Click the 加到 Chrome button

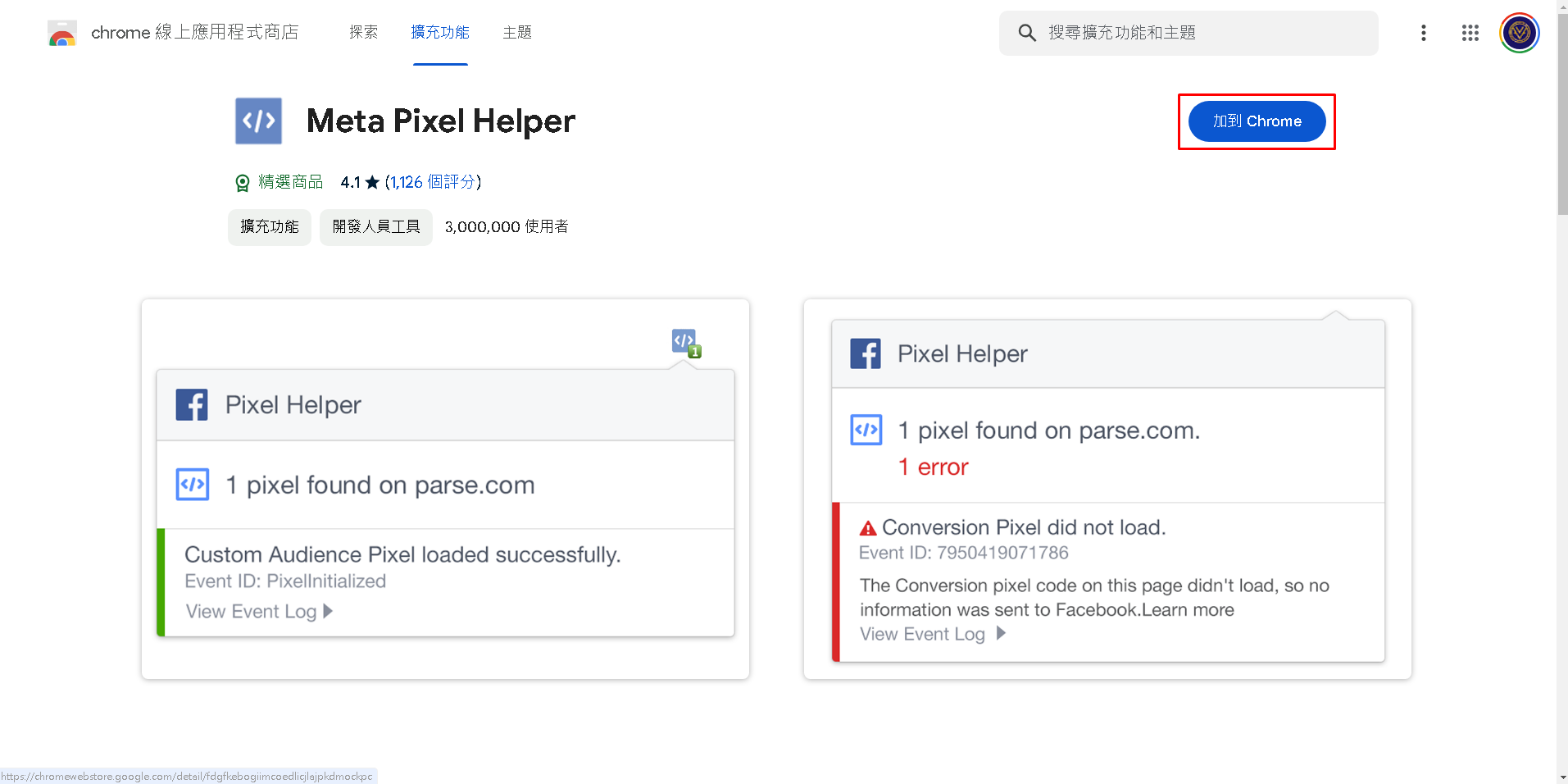click(1257, 121)
